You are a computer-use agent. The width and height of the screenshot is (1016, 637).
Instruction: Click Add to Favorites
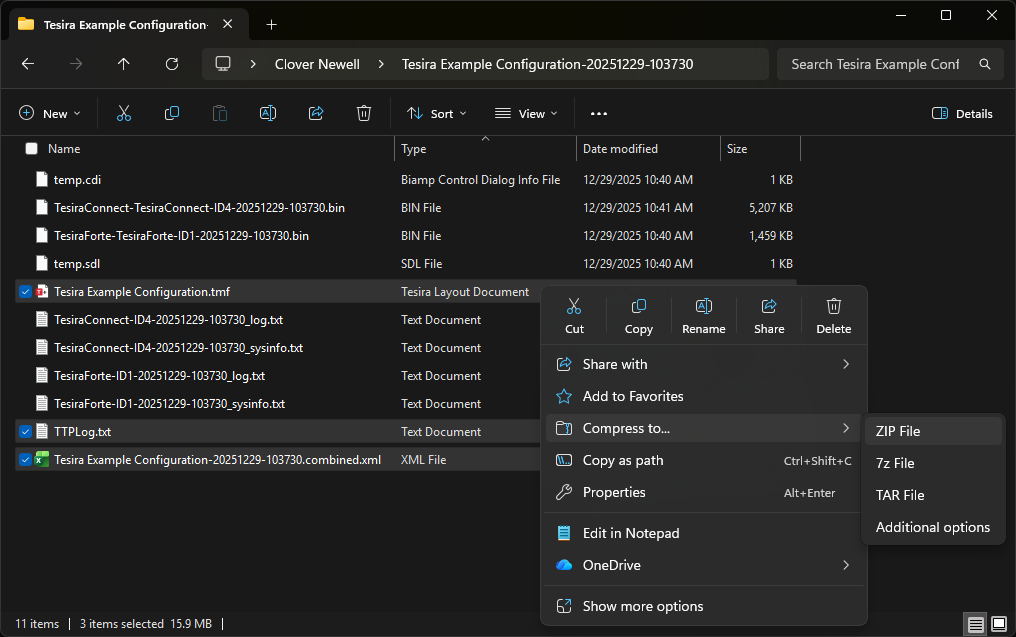click(632, 396)
